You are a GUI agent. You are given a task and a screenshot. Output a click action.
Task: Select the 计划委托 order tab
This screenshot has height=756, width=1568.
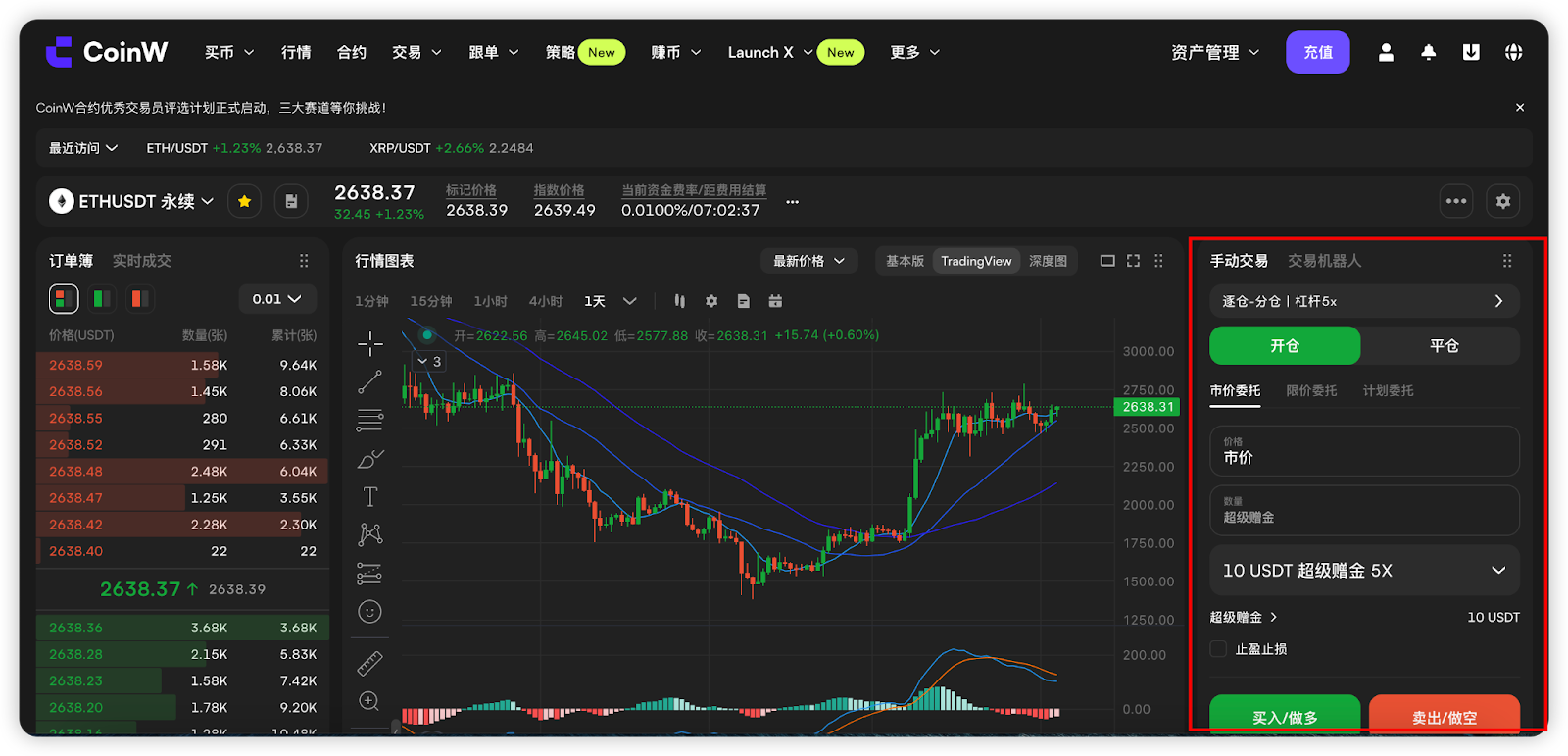(x=1388, y=390)
